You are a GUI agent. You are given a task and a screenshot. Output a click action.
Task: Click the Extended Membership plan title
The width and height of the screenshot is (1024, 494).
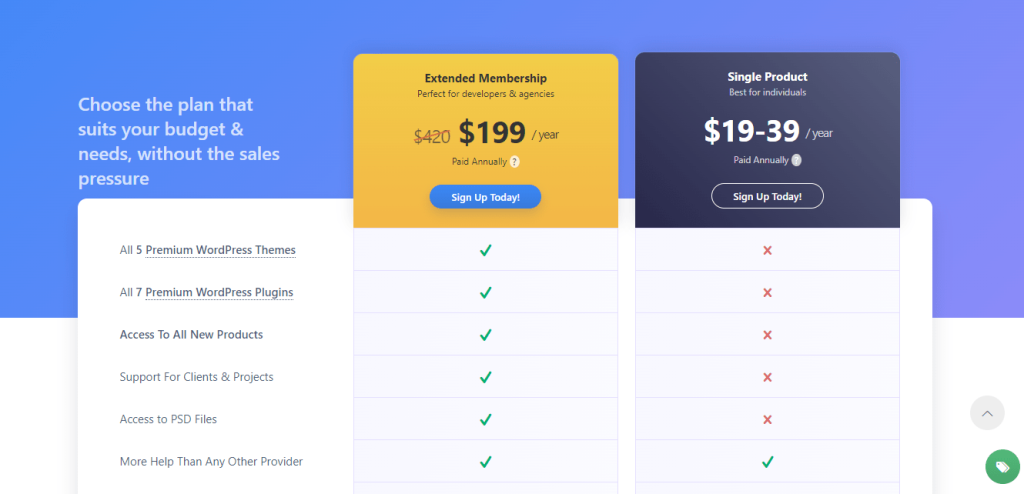tap(485, 78)
